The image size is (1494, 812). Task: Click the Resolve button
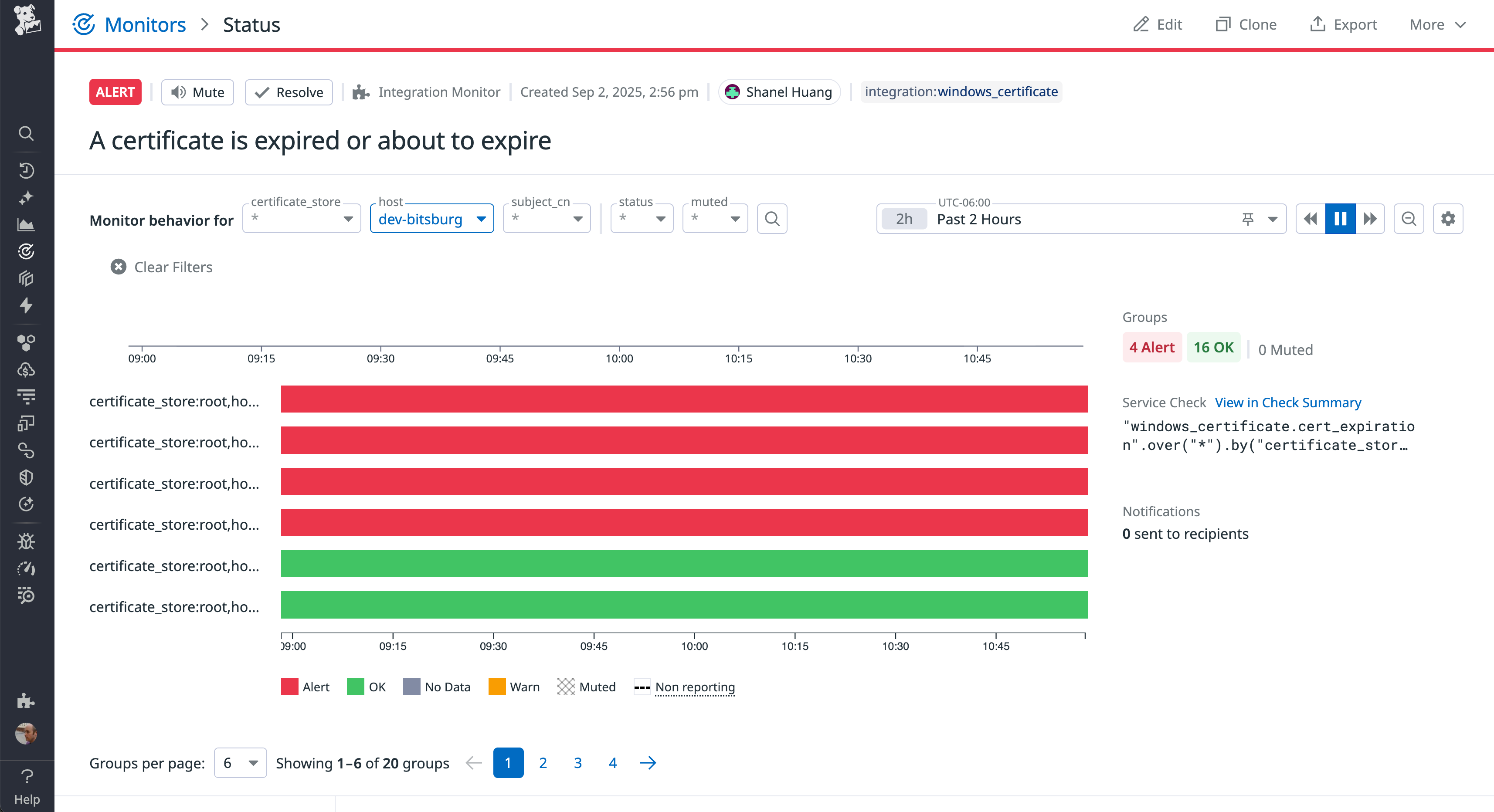[288, 92]
